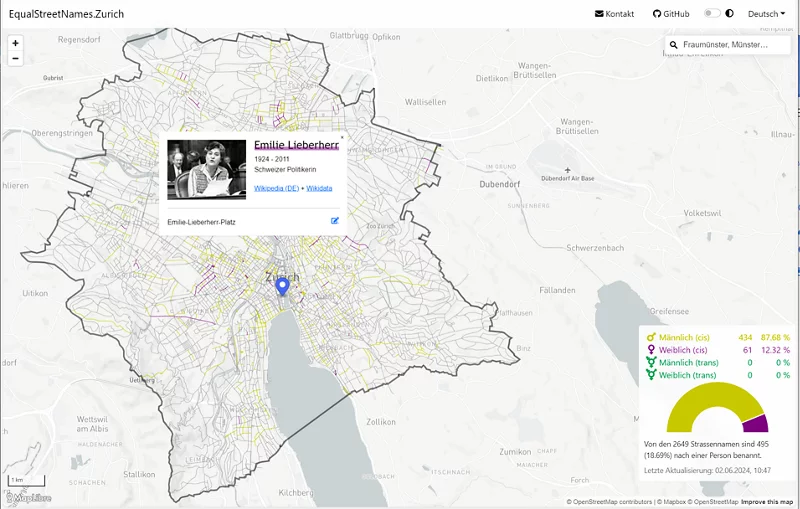Toggle the dark mode switch
This screenshot has width=800, height=509.
712,13
